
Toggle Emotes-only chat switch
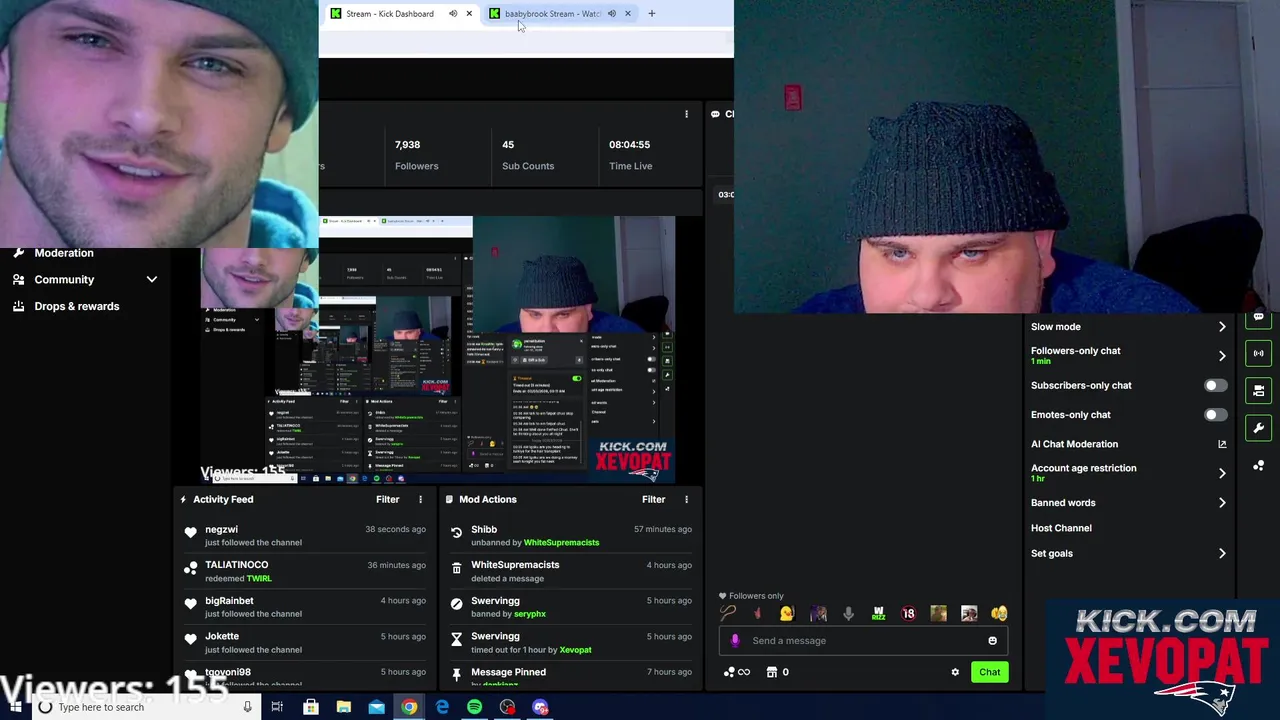pos(1215,415)
